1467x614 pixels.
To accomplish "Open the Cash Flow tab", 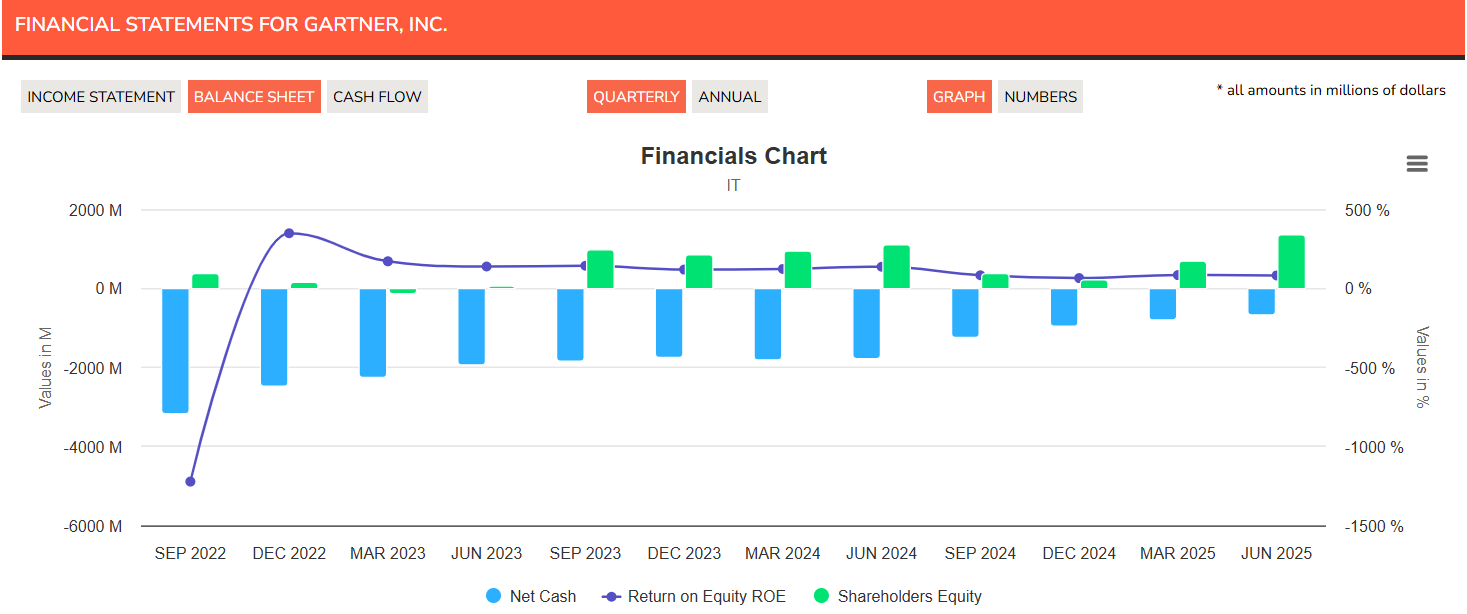I will (377, 97).
